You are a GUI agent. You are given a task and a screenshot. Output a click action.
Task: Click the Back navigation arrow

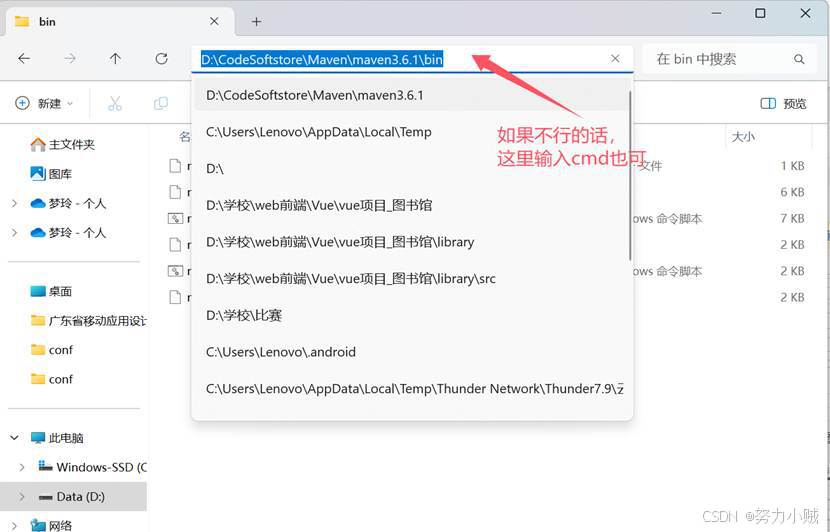tap(24, 59)
